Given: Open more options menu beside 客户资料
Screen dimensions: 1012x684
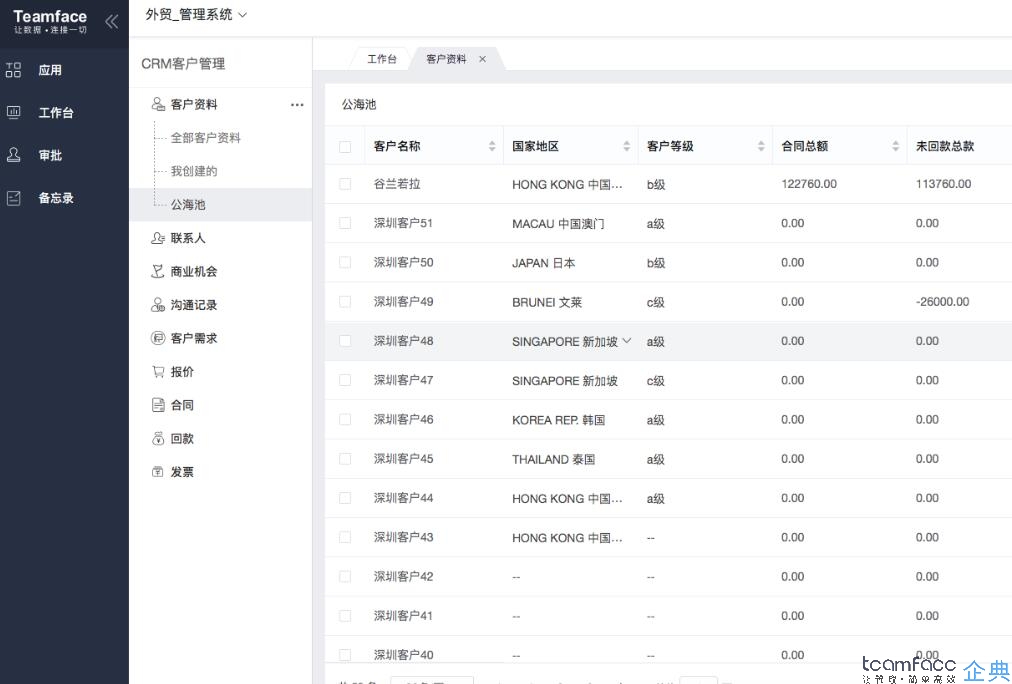Looking at the screenshot, I should 296,104.
